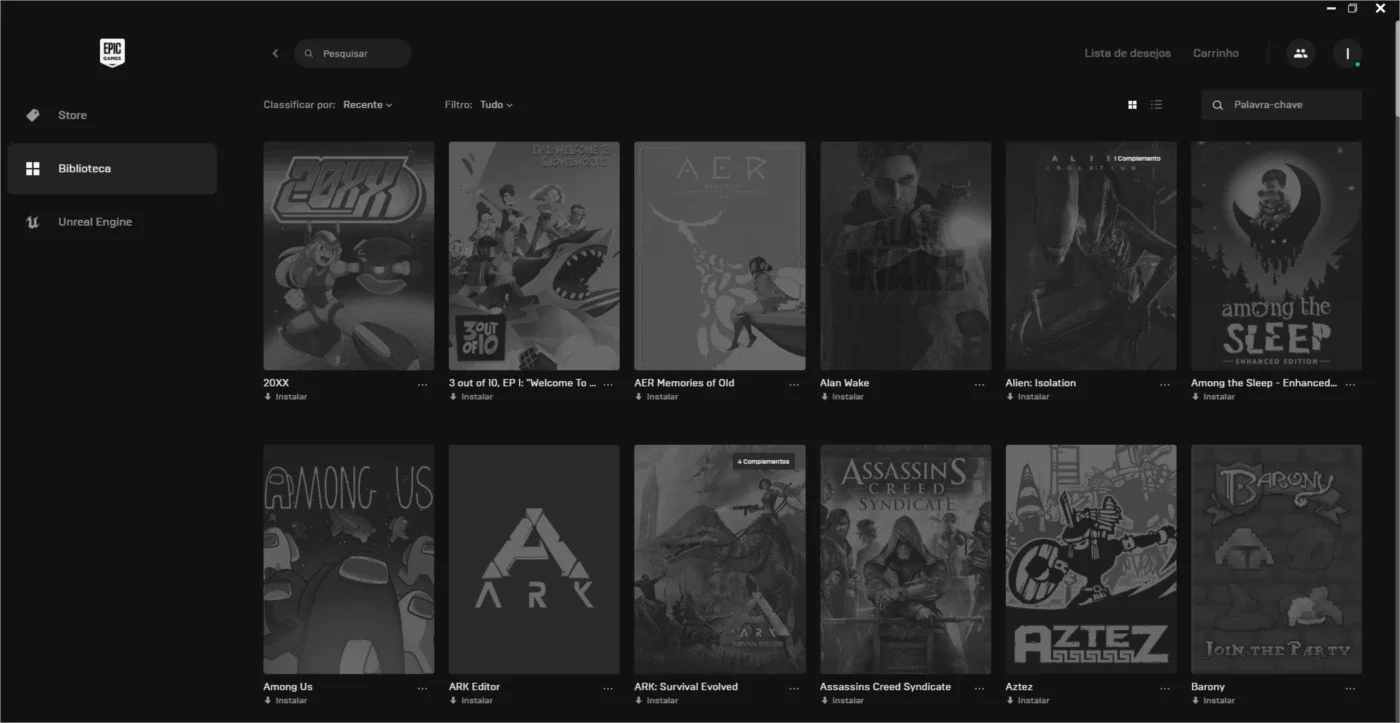Expand the Tudo filter dropdown
The width and height of the screenshot is (1400, 723).
click(496, 104)
